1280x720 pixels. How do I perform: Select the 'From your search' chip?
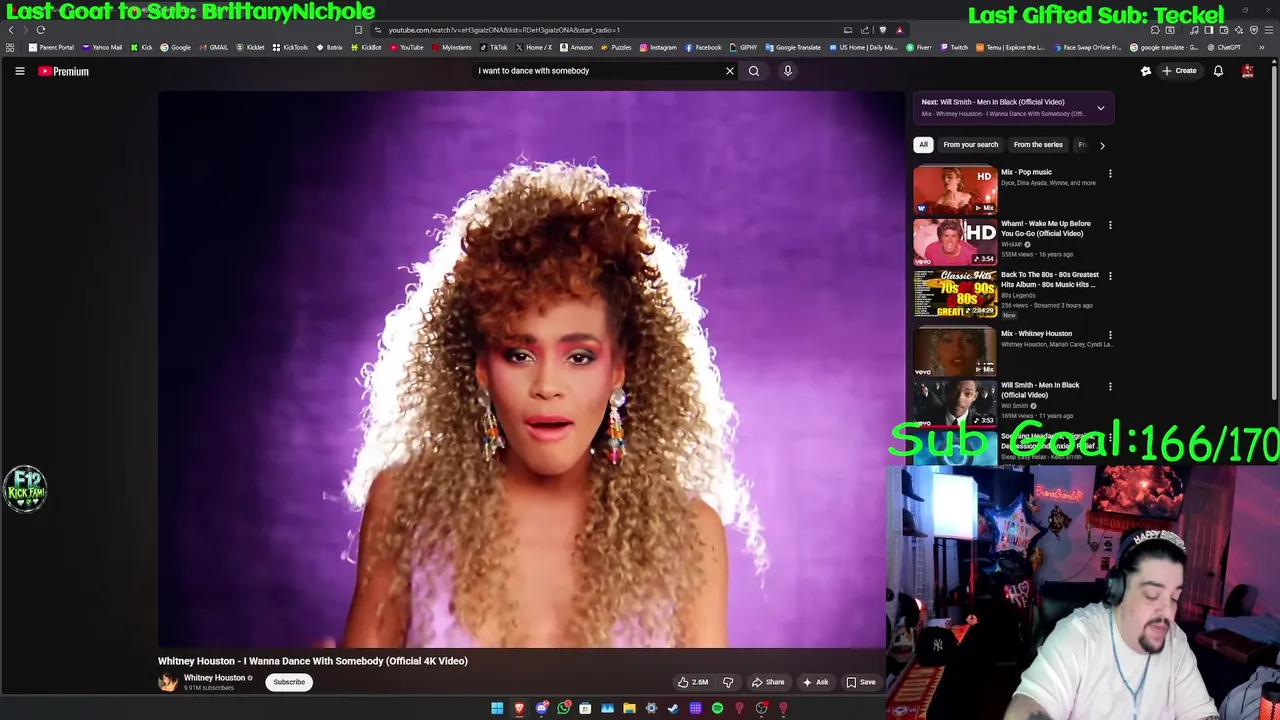(970, 145)
